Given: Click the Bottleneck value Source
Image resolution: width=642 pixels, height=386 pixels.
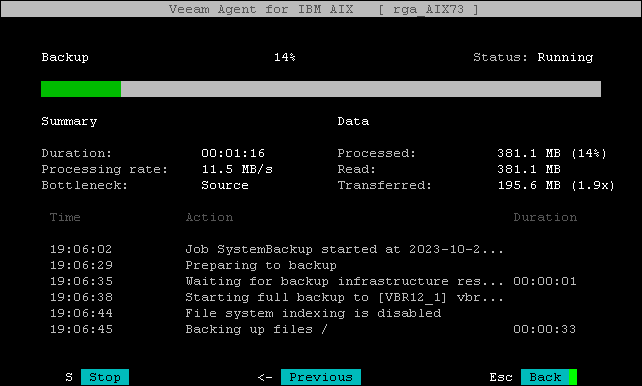Looking at the screenshot, I should tap(225, 185).
